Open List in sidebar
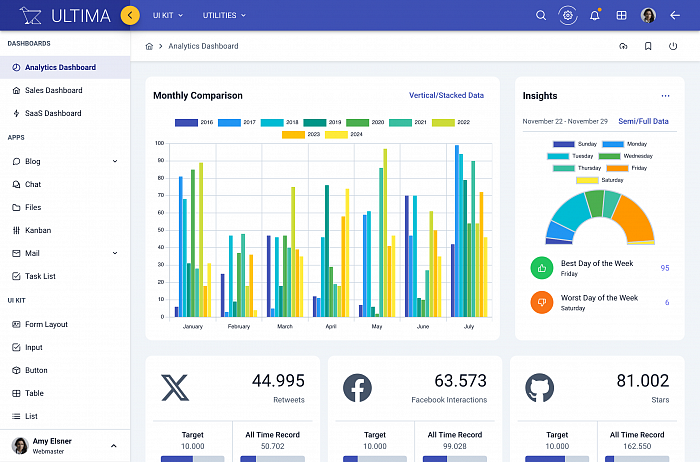This screenshot has width=700, height=462. point(65,416)
